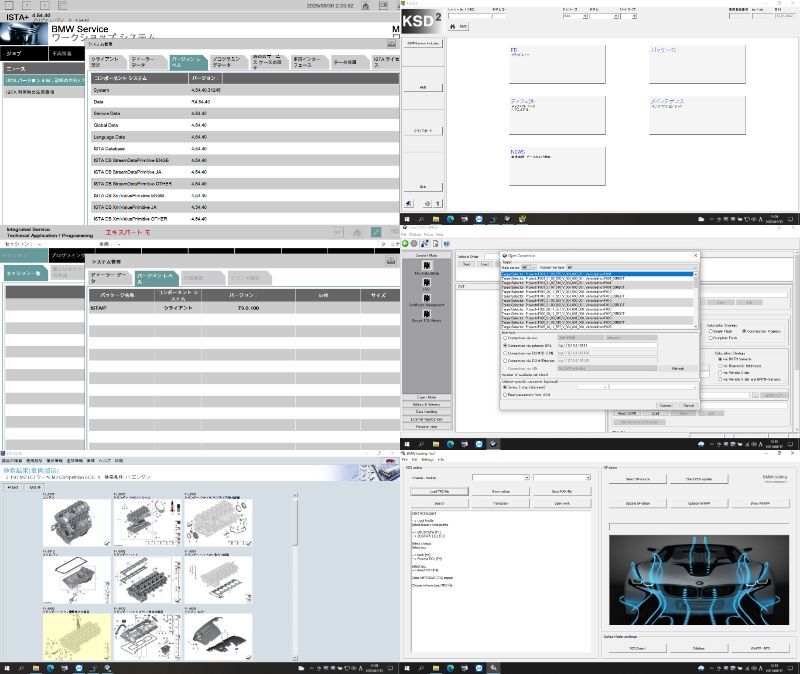The width and height of the screenshot is (800, 674).
Task: Select Connection via gateway URL radio button
Action: [x=505, y=346]
